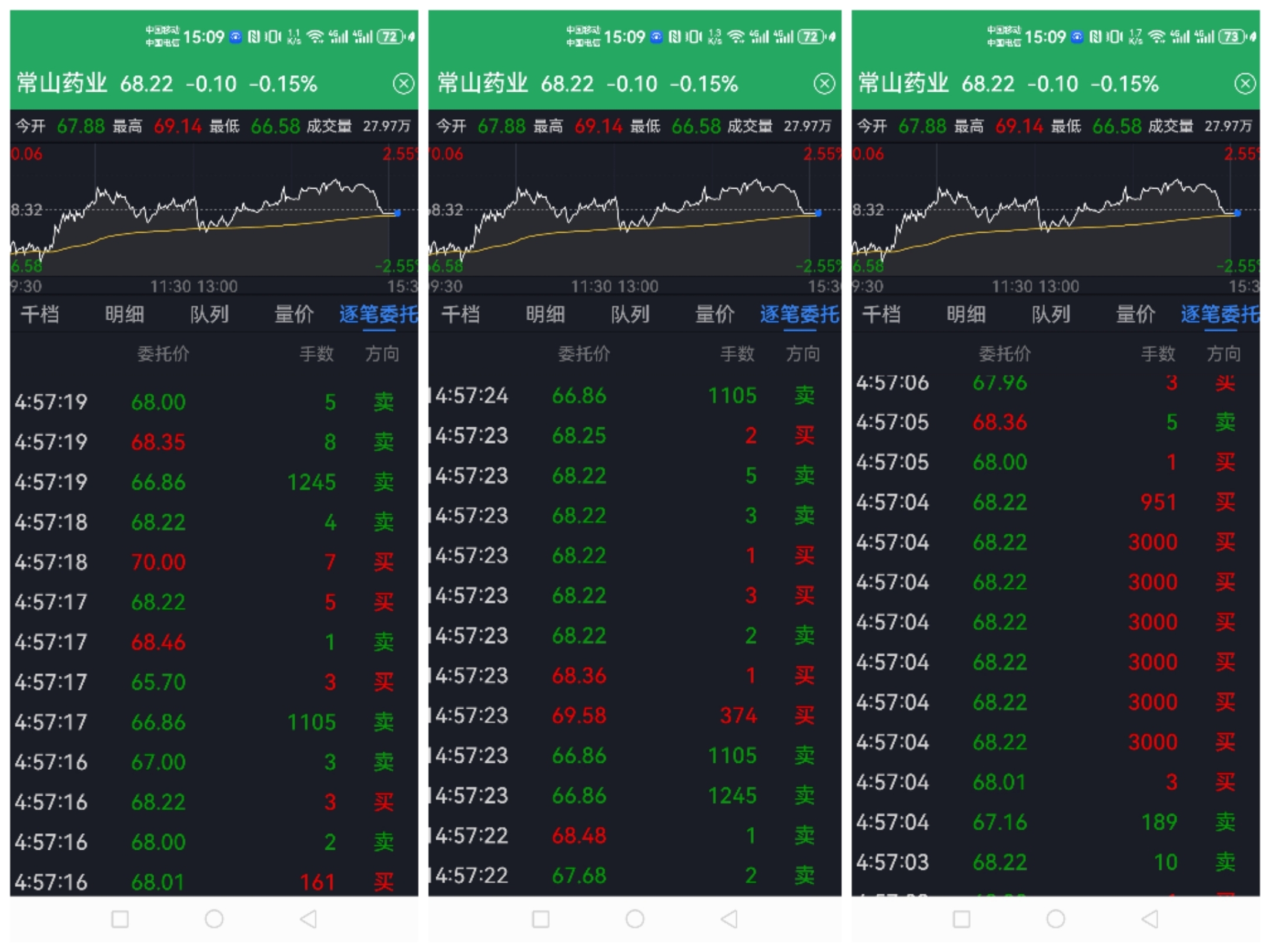Open 千档 tab in left screenshot
The height and width of the screenshot is (952, 1270).
pos(40,314)
